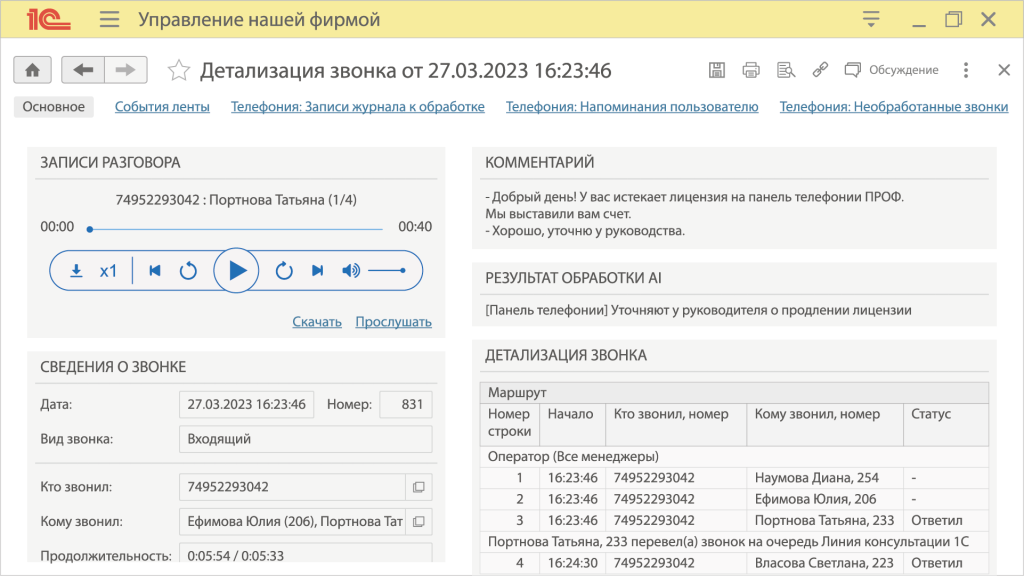Go back with the left arrow button
Image resolution: width=1024 pixels, height=576 pixels.
coord(83,70)
